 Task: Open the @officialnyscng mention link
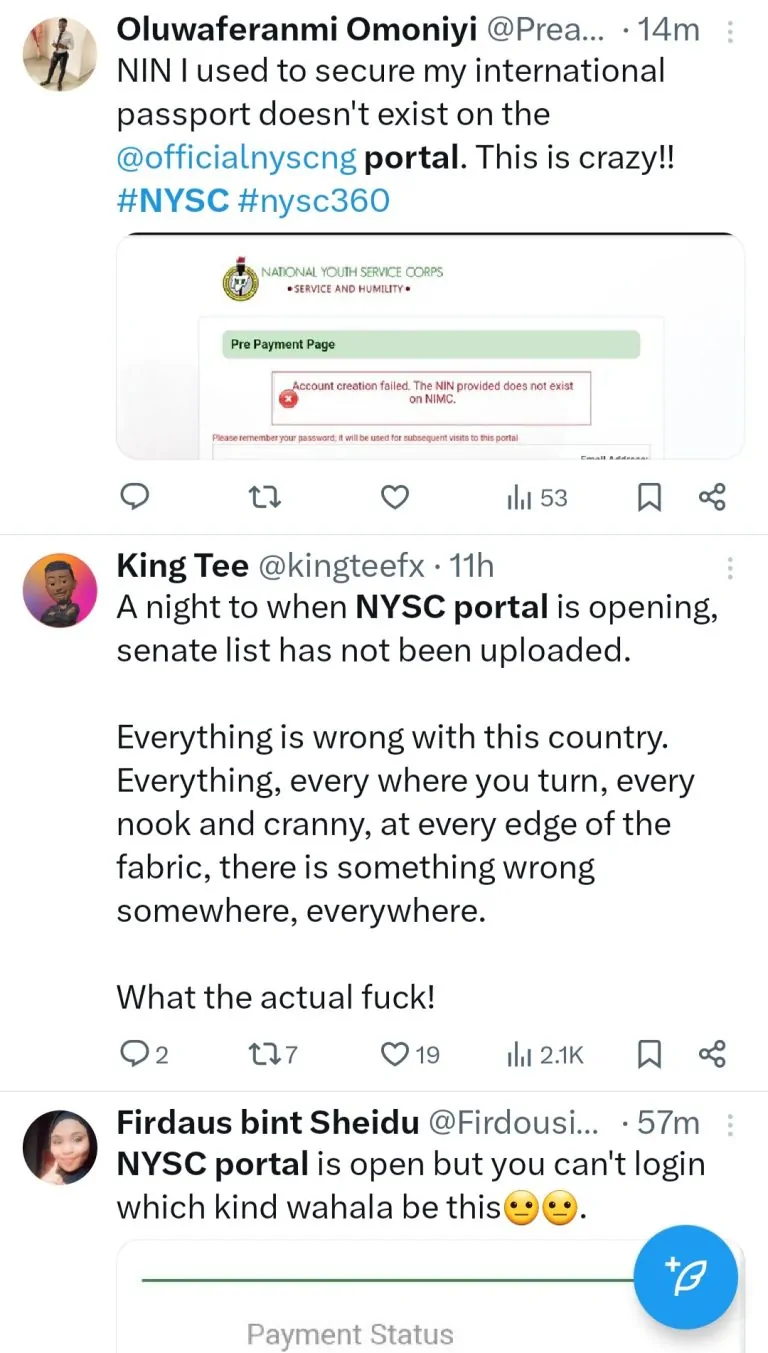coord(235,158)
